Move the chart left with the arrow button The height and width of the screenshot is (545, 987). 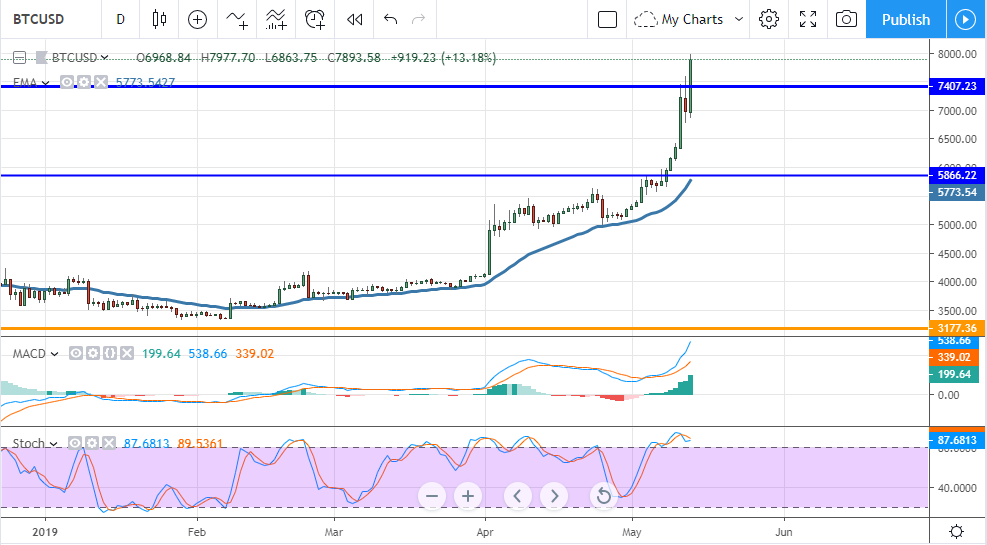(517, 496)
